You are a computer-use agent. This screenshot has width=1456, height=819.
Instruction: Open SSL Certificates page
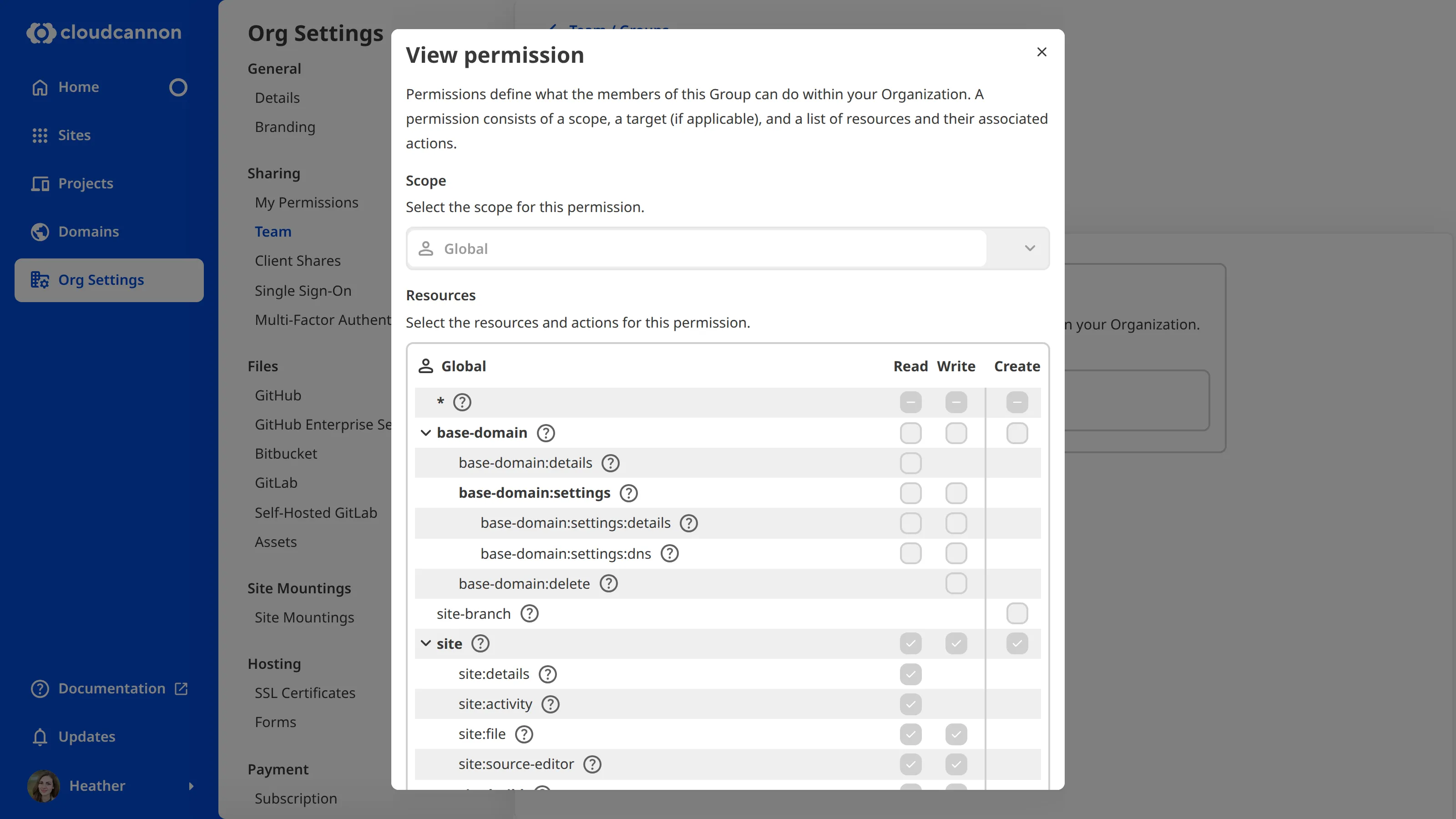pos(305,693)
